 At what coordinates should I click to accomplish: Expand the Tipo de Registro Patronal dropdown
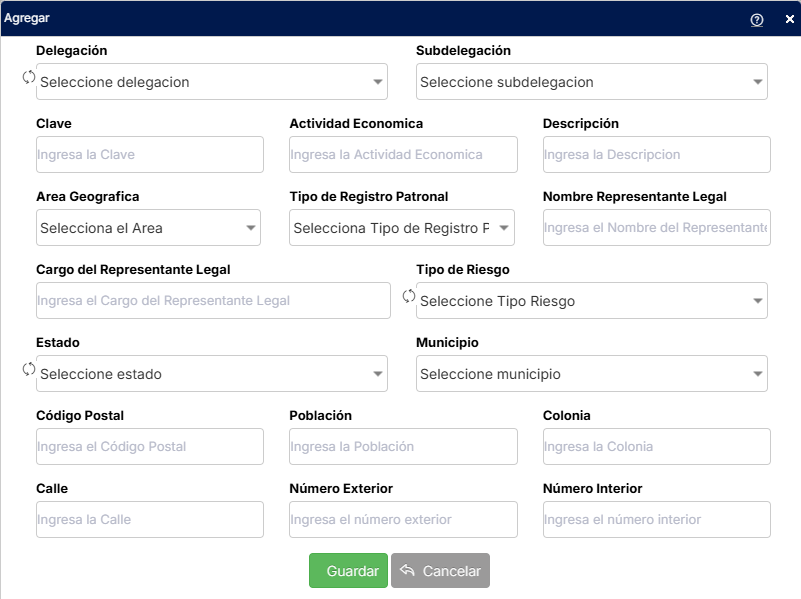point(402,228)
